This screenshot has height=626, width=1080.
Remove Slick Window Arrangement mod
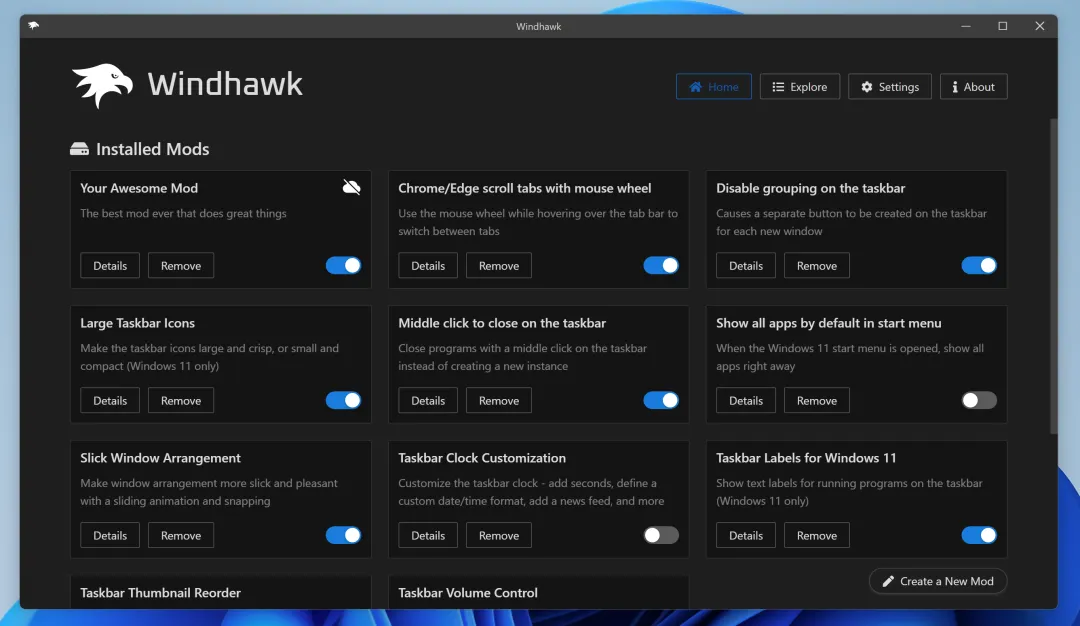click(181, 536)
